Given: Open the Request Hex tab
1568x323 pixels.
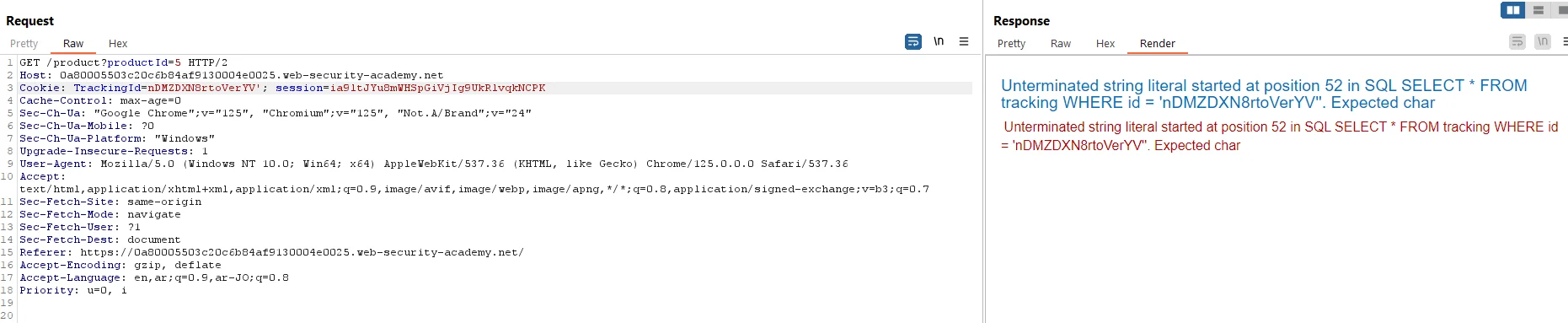Looking at the screenshot, I should [118, 44].
